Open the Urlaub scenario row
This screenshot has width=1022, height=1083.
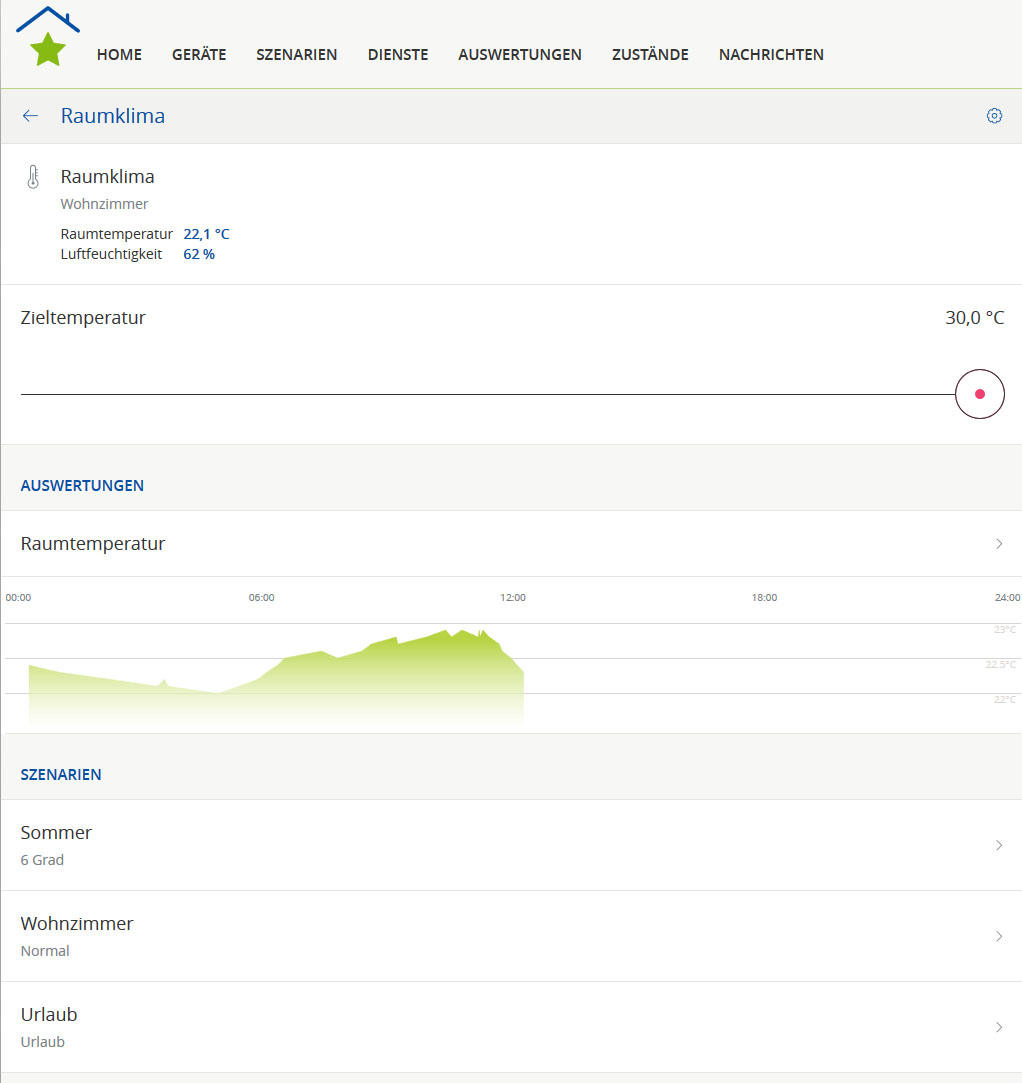click(x=511, y=1027)
